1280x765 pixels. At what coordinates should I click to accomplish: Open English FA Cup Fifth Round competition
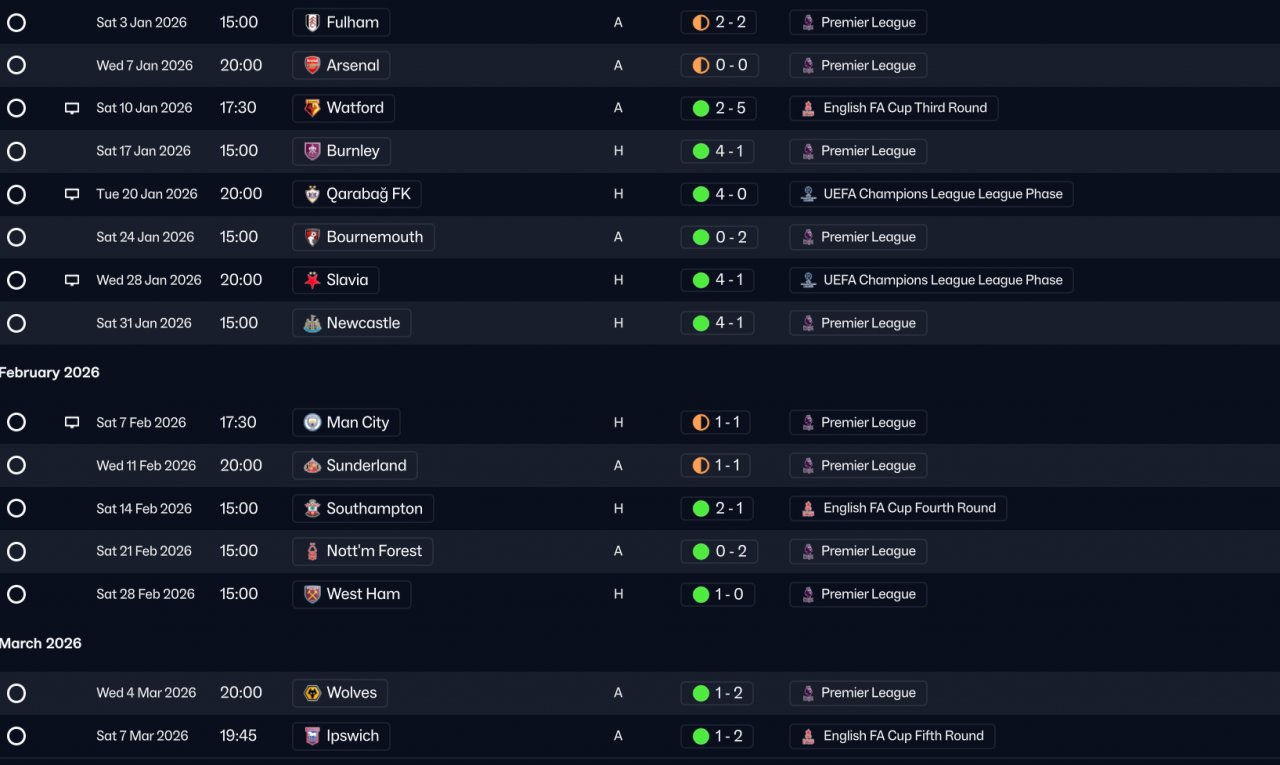click(x=892, y=736)
